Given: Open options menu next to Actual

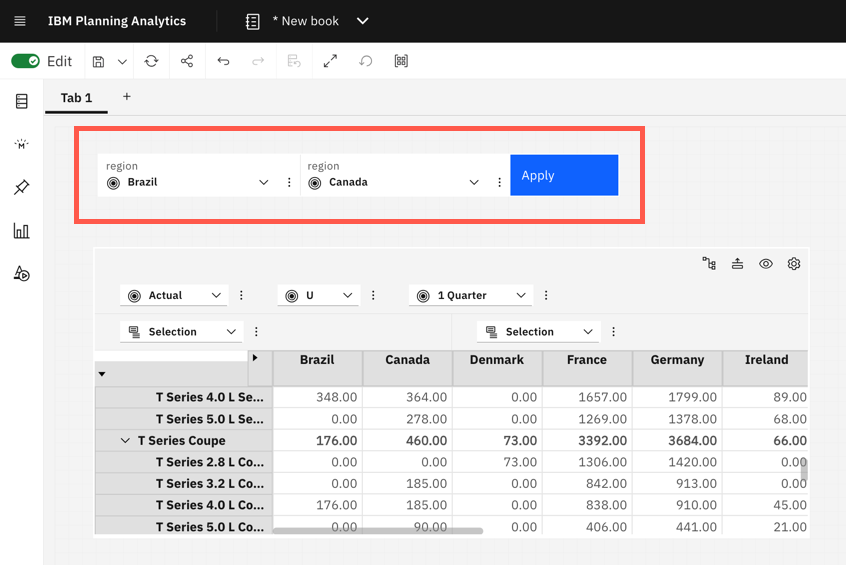Looking at the screenshot, I should click(241, 295).
